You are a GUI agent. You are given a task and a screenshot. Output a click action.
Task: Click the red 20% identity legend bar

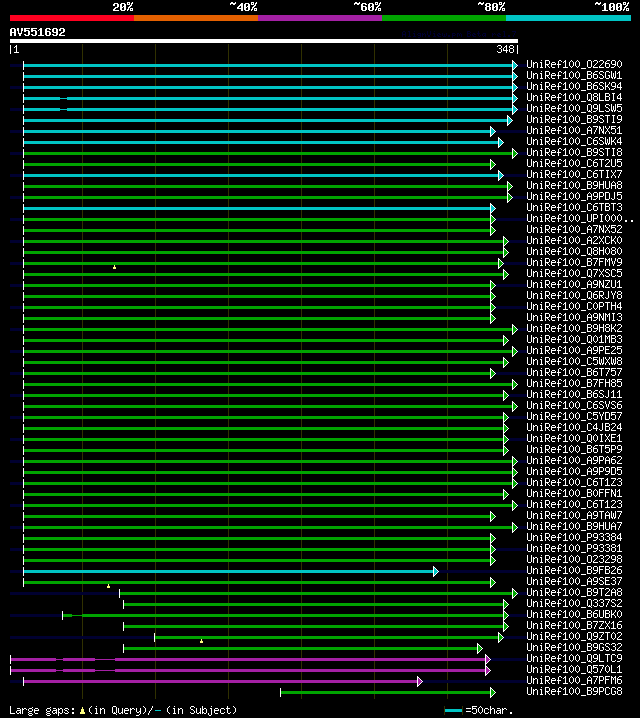point(72,18)
